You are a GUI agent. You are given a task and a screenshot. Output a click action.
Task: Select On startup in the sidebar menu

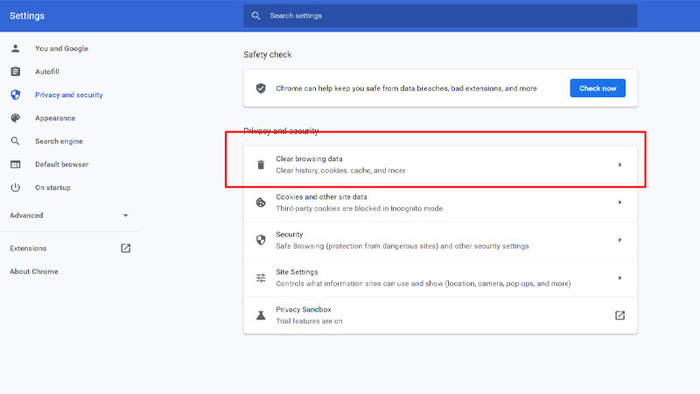point(53,187)
